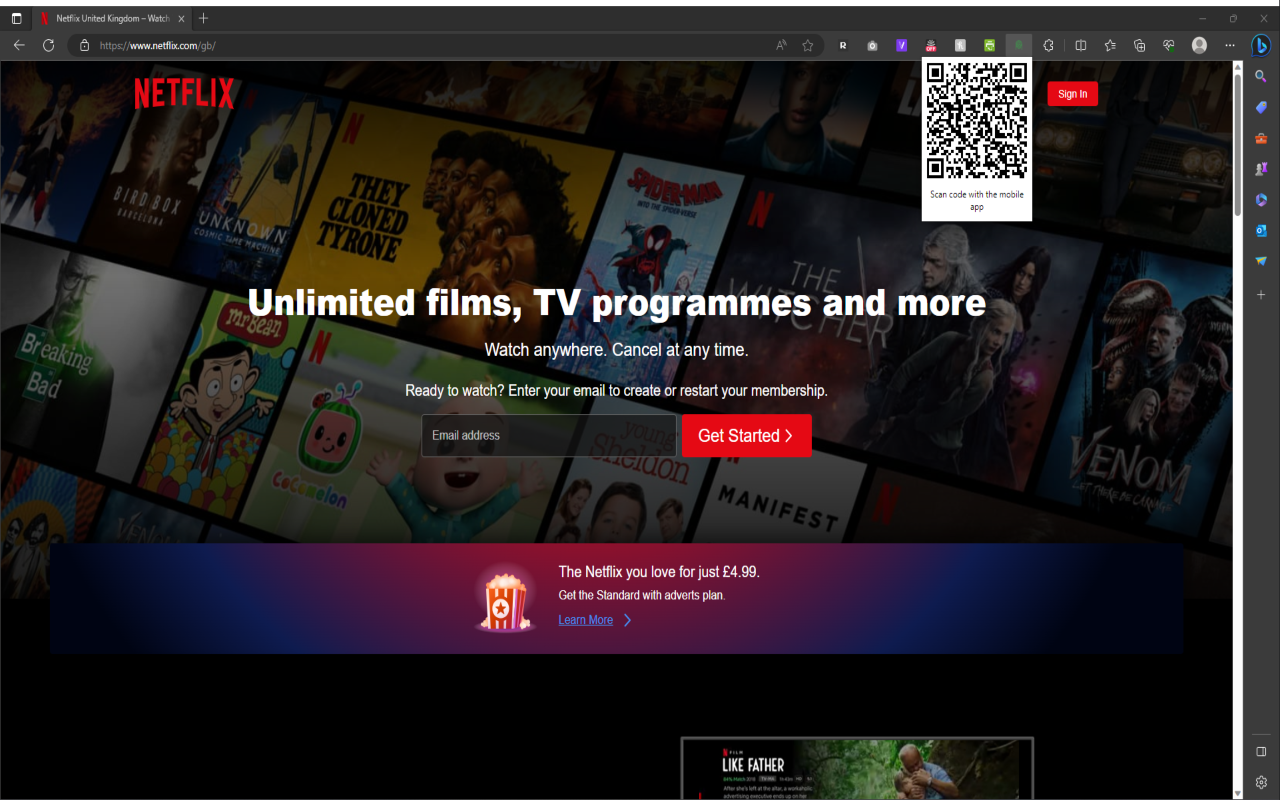The height and width of the screenshot is (800, 1280).
Task: Click the scrollbar down arrow
Action: (1237, 793)
